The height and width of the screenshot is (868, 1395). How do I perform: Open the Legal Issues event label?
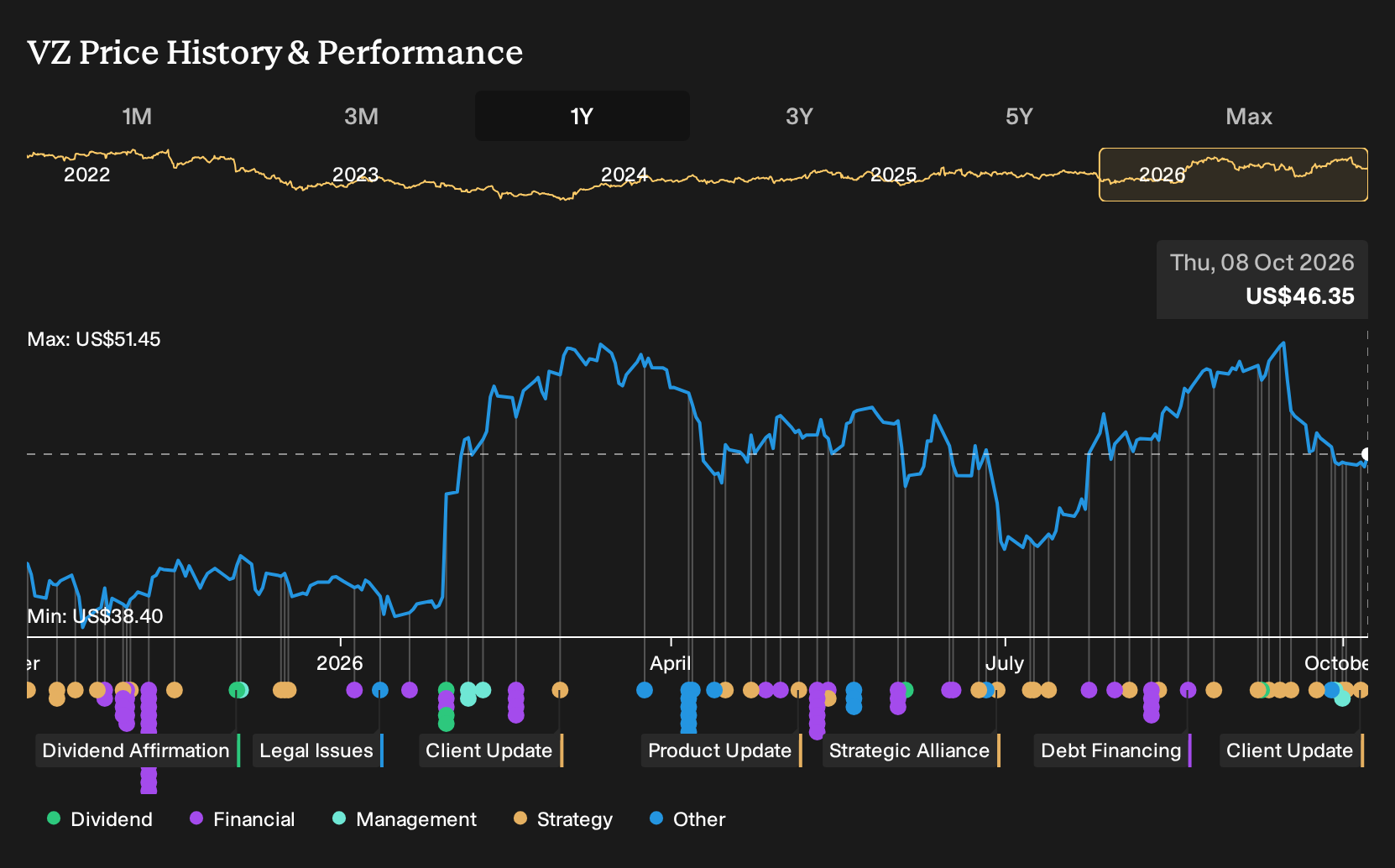(317, 750)
